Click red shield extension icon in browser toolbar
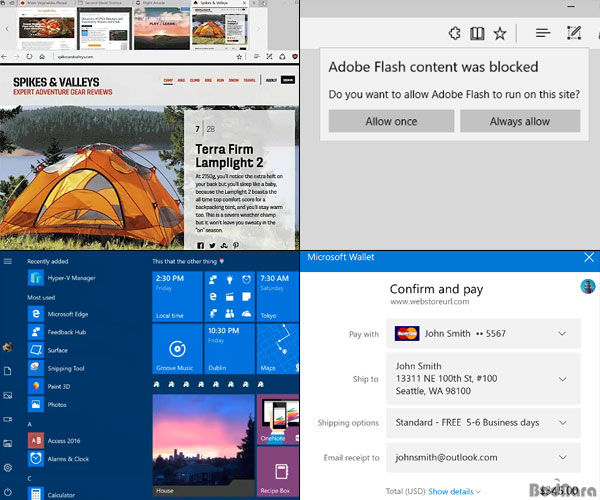Image resolution: width=600 pixels, height=500 pixels. click(295, 57)
